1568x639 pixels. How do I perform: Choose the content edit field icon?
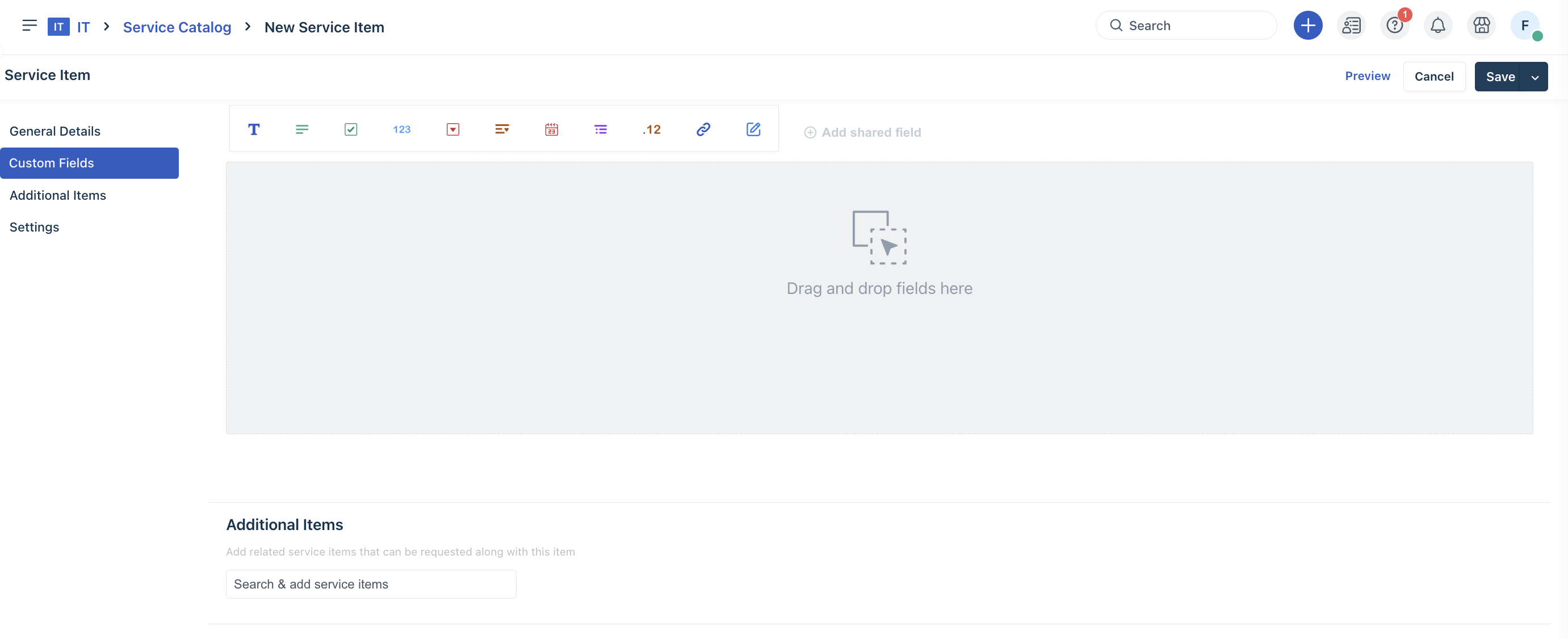[x=753, y=129]
